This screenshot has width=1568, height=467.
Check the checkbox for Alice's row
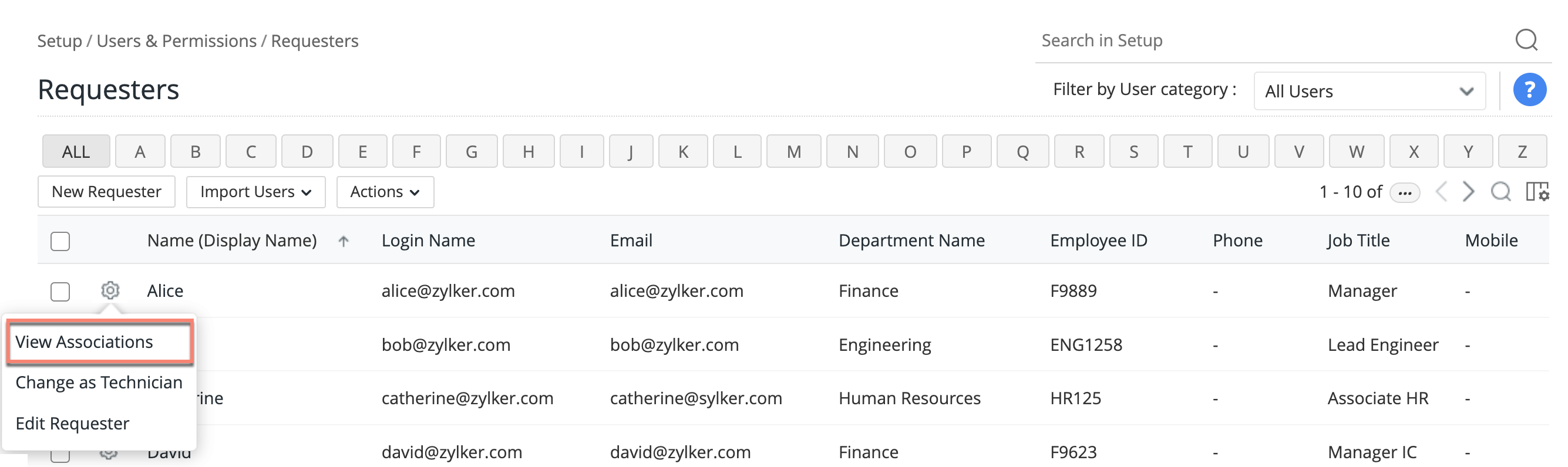tap(60, 291)
